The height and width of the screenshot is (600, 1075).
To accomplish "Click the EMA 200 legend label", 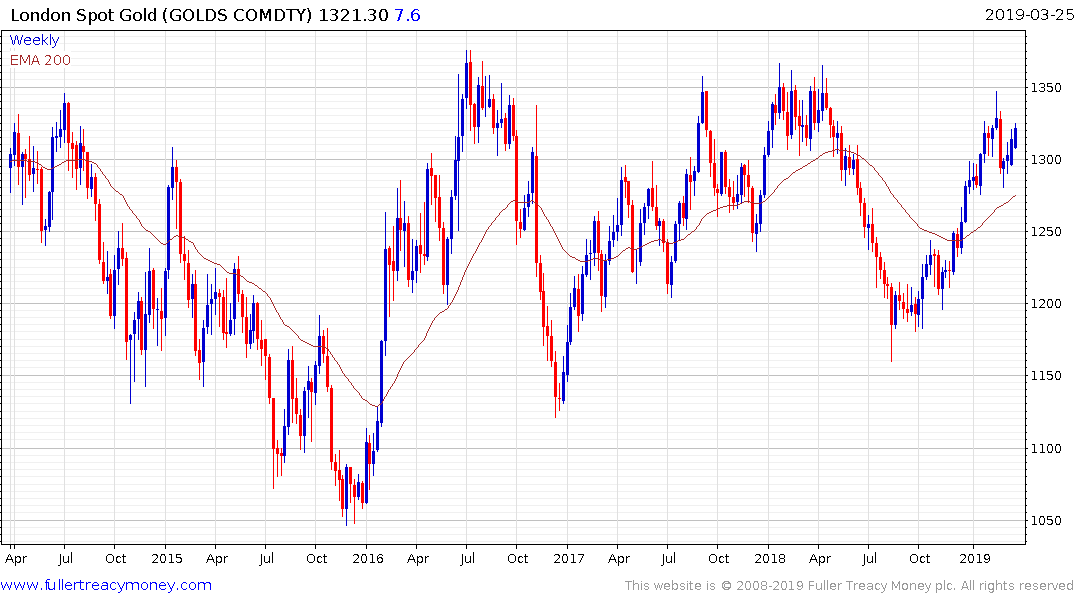I will (x=40, y=60).
